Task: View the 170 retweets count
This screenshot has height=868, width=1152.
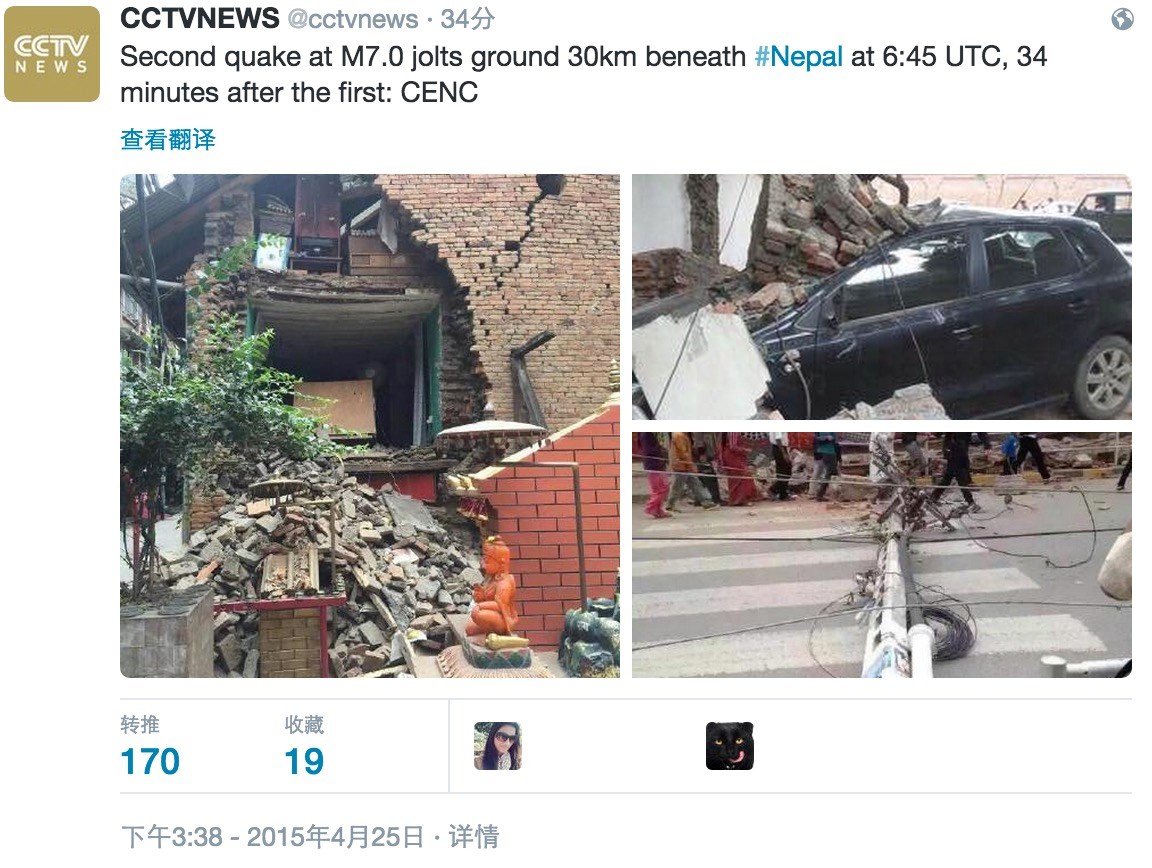Action: [x=150, y=761]
